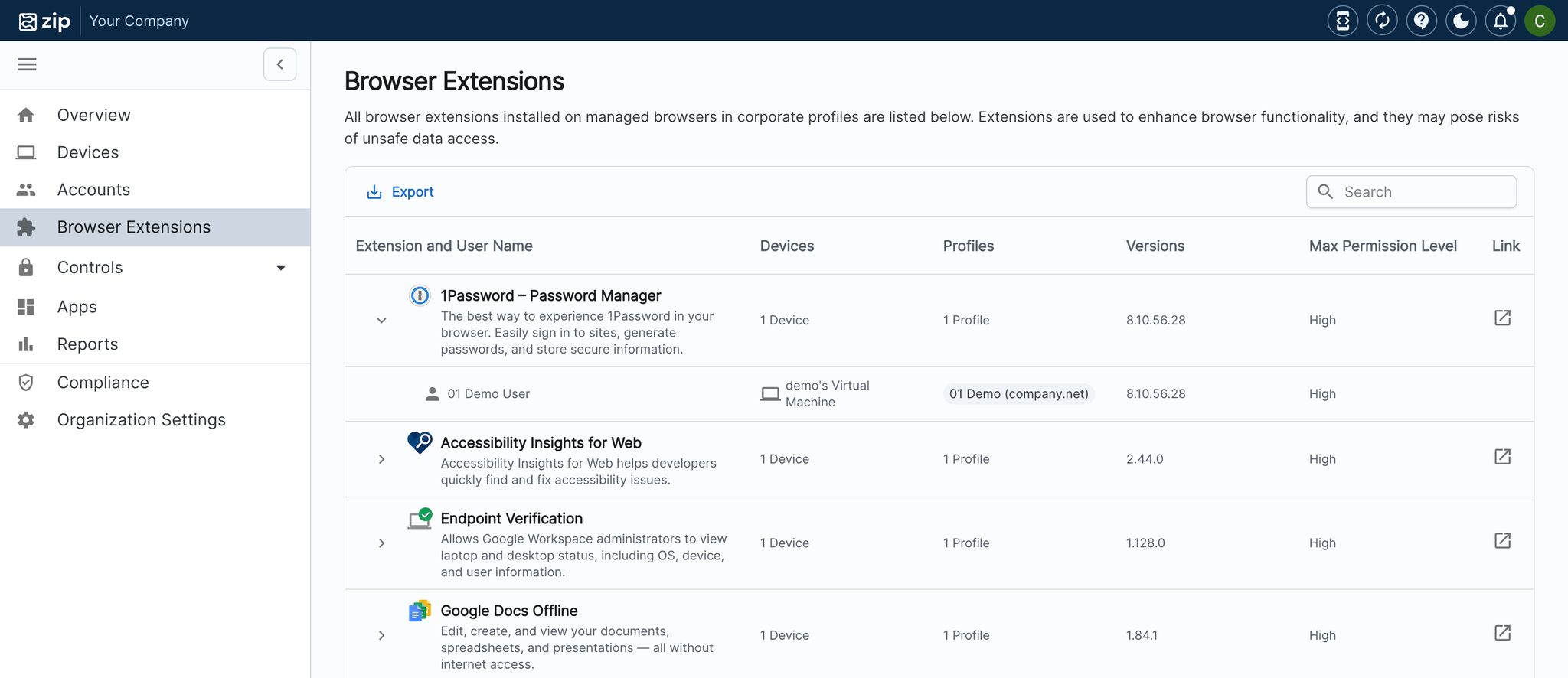Go to Devices in sidebar

[x=88, y=152]
